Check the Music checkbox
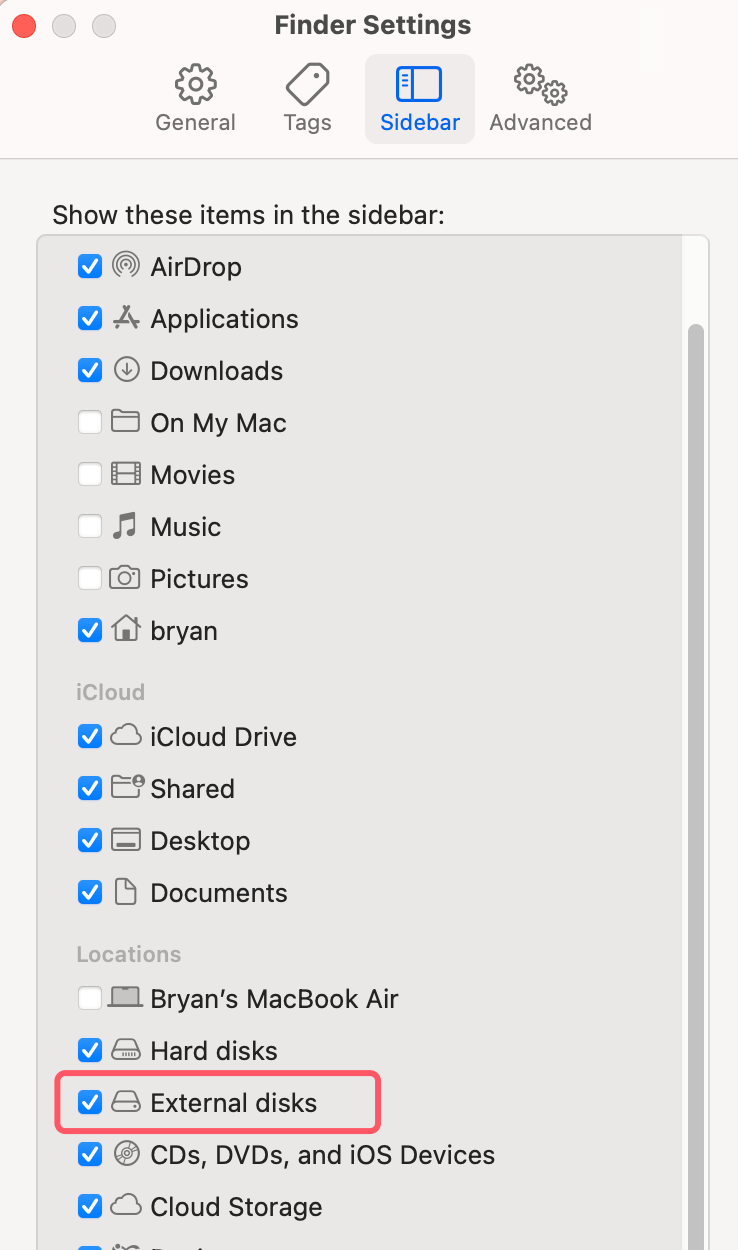This screenshot has height=1250, width=738. [89, 526]
